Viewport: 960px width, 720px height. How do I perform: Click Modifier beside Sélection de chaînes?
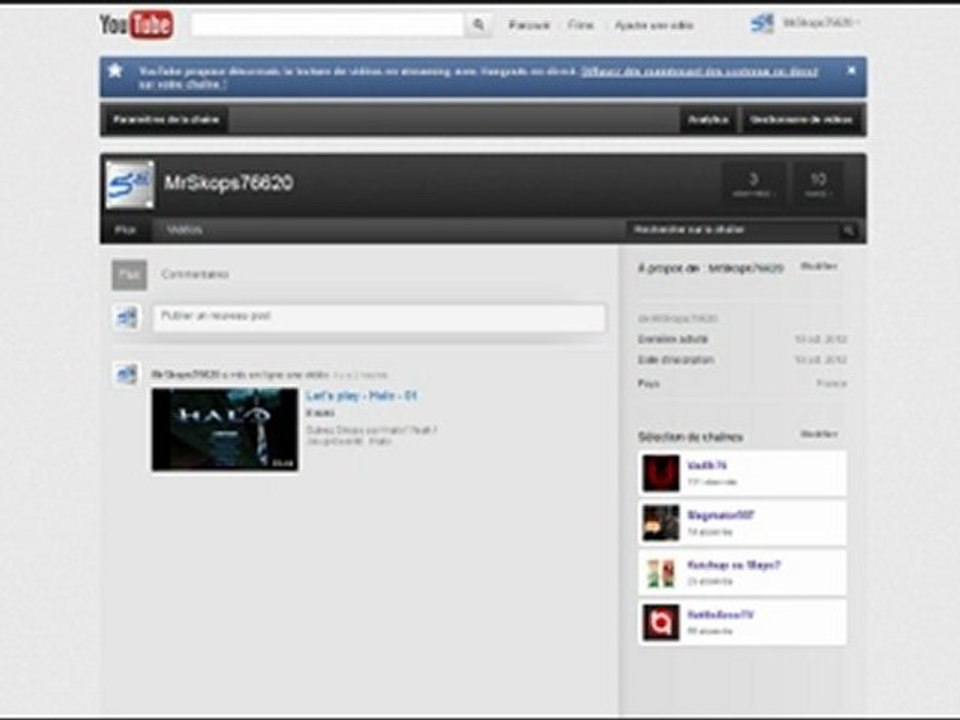819,433
